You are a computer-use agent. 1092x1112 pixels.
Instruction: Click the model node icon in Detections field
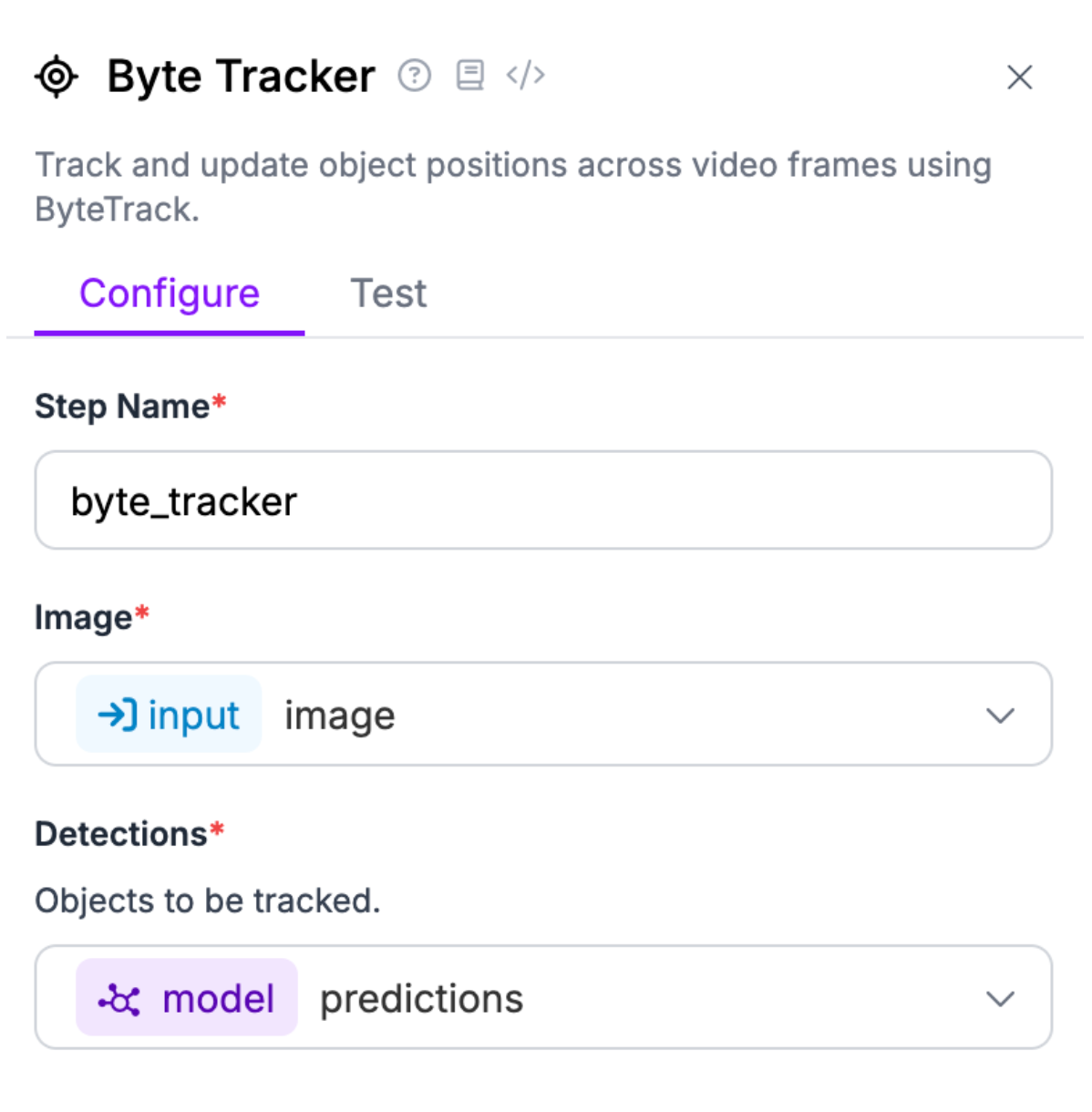pyautogui.click(x=119, y=999)
